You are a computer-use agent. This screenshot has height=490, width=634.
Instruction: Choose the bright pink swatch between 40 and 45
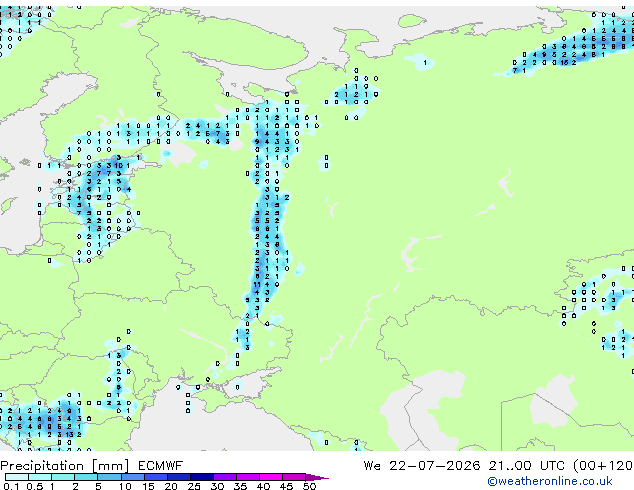[x=271, y=477]
